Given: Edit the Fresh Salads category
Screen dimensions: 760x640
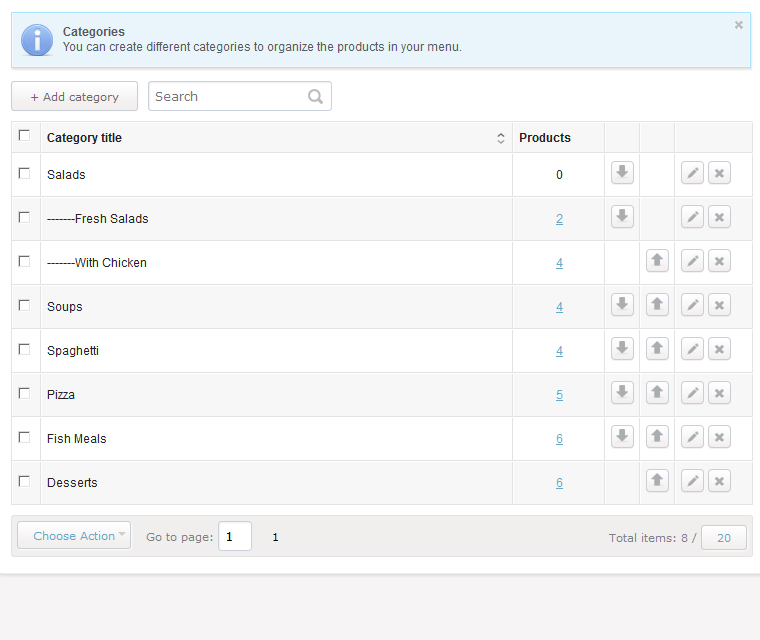Looking at the screenshot, I should coord(692,217).
